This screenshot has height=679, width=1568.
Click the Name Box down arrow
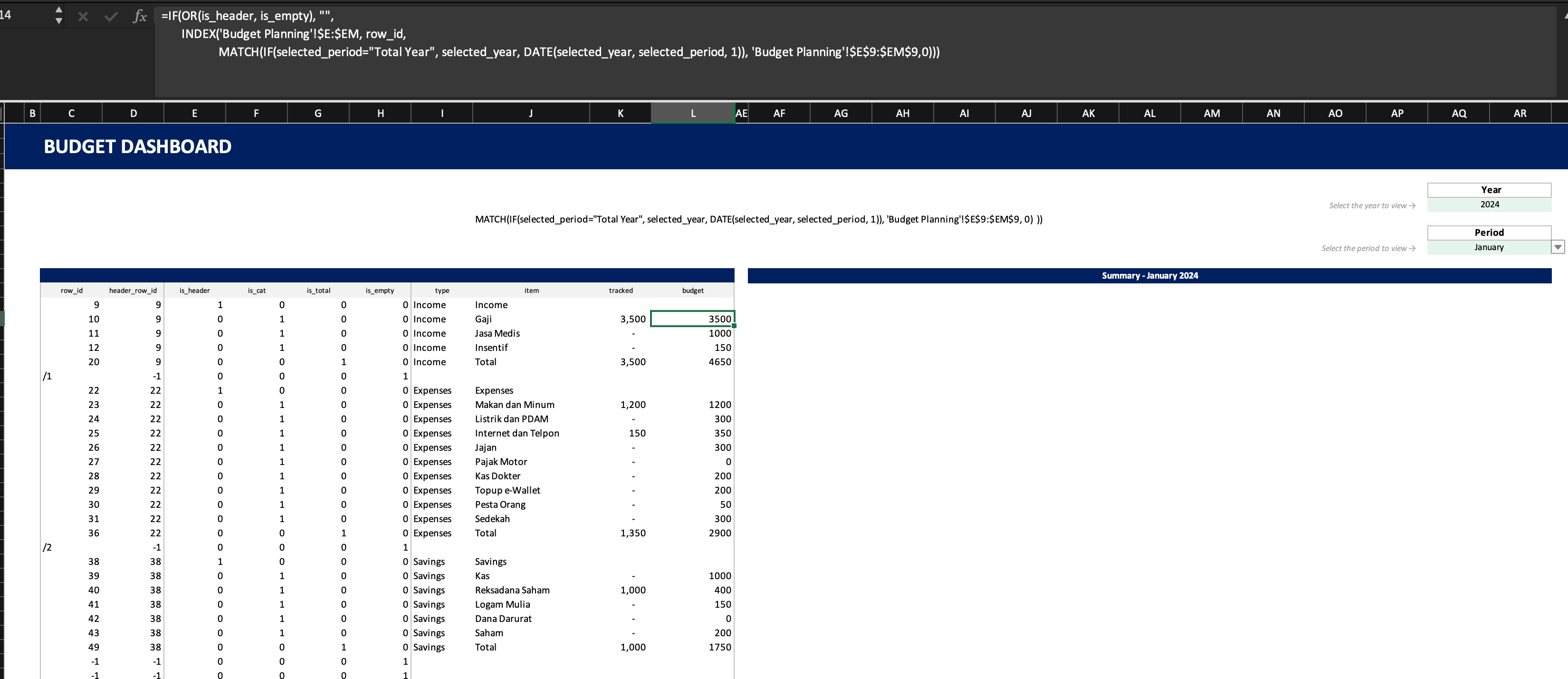tap(58, 22)
